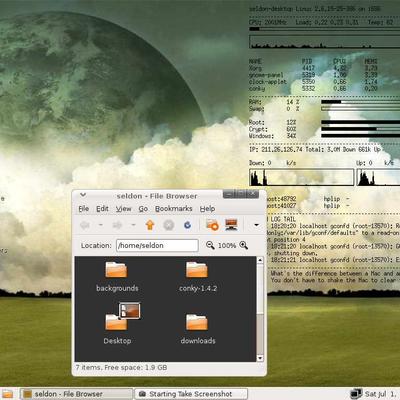Select the backgrounds folder icon
The width and height of the screenshot is (400, 400).
tap(116, 270)
